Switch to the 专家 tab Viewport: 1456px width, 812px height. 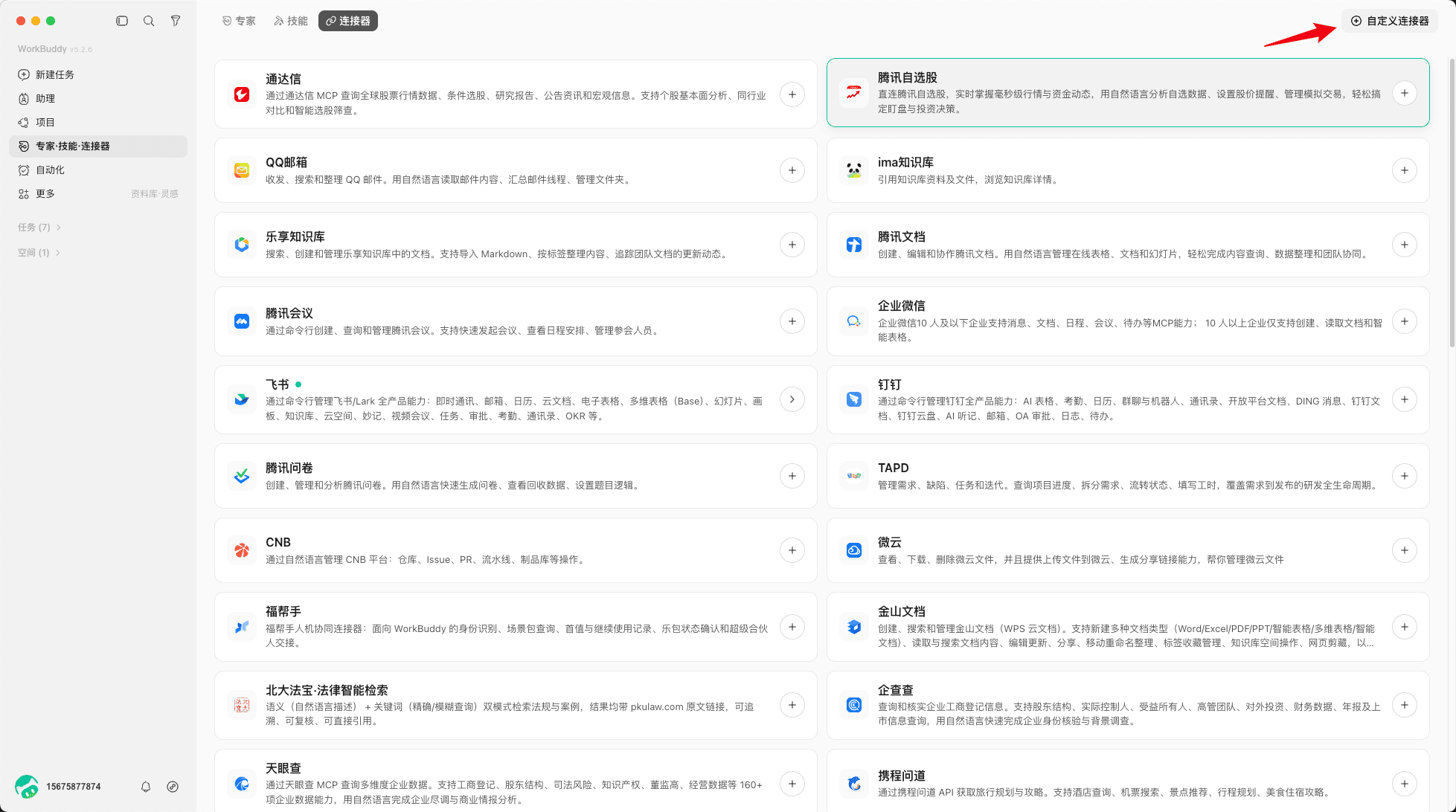point(239,21)
